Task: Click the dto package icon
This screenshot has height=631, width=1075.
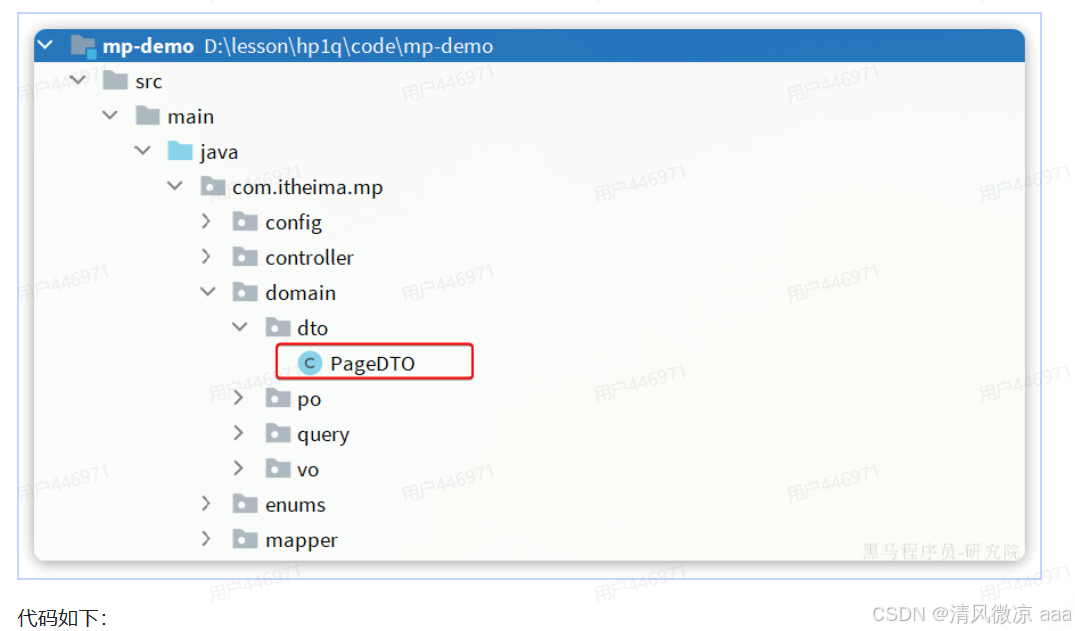Action: tap(278, 327)
